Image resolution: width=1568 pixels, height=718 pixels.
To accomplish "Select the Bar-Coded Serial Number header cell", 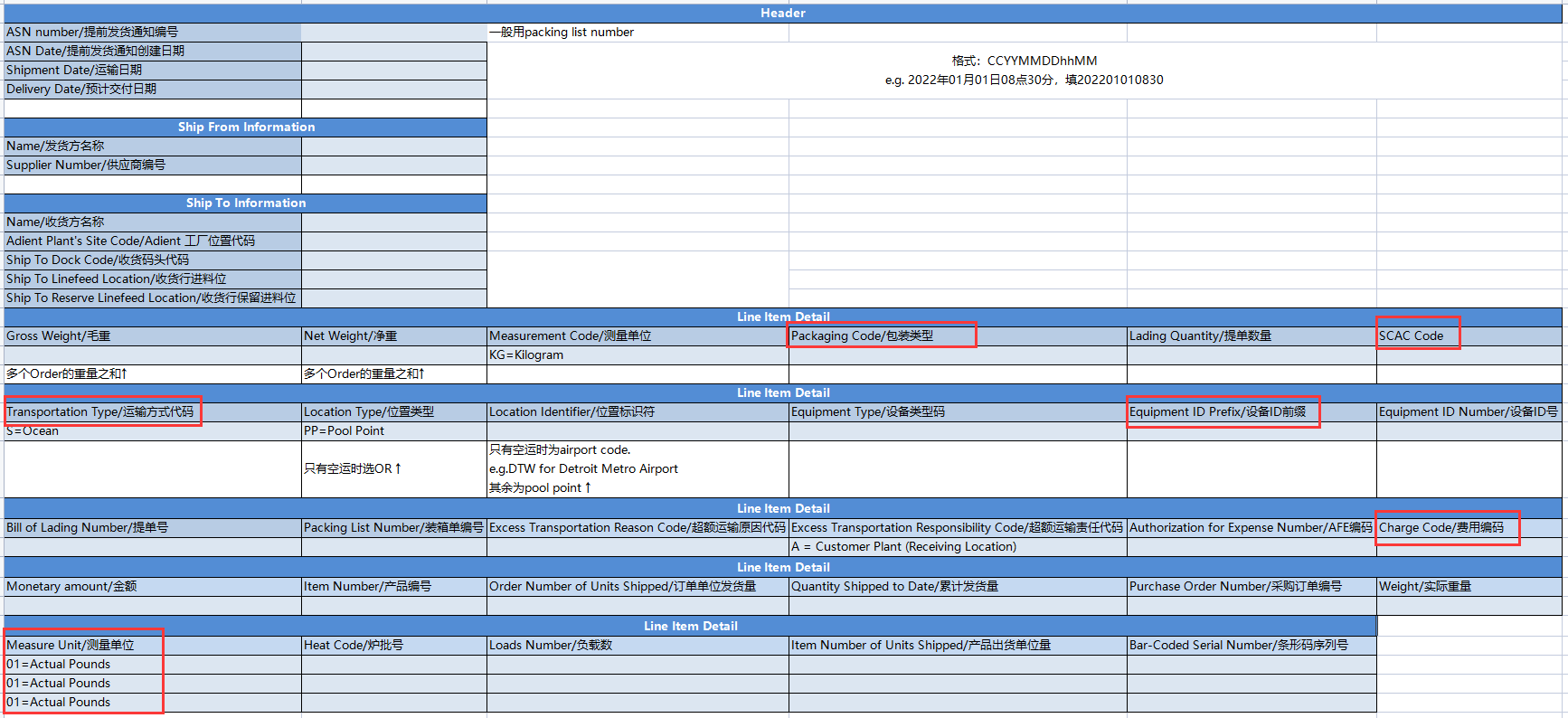I will tap(1251, 645).
